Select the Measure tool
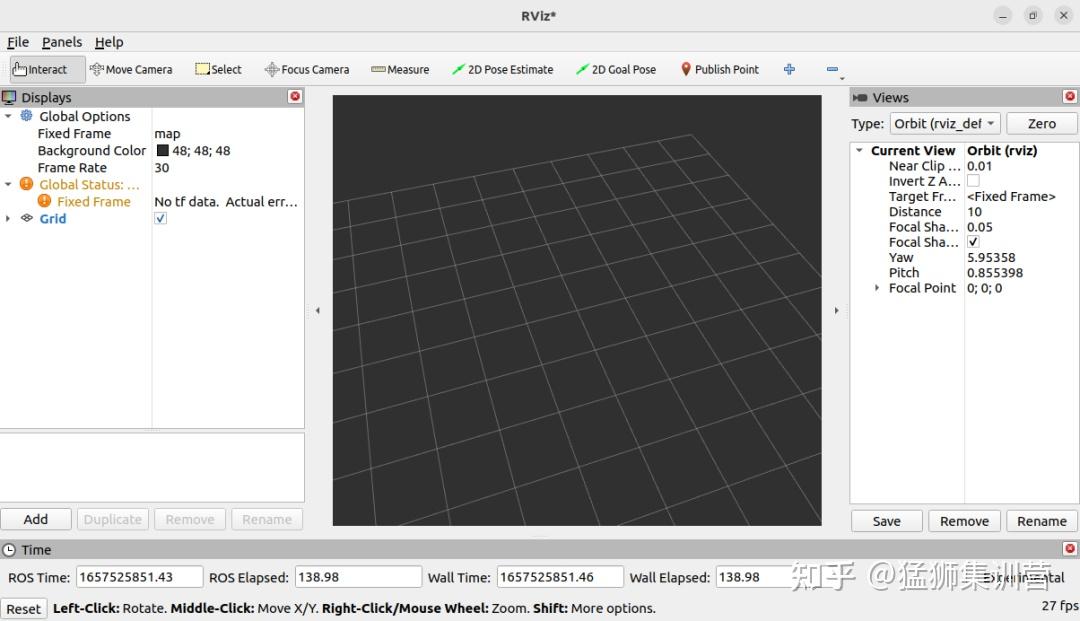The height and width of the screenshot is (621, 1080). pyautogui.click(x=399, y=69)
